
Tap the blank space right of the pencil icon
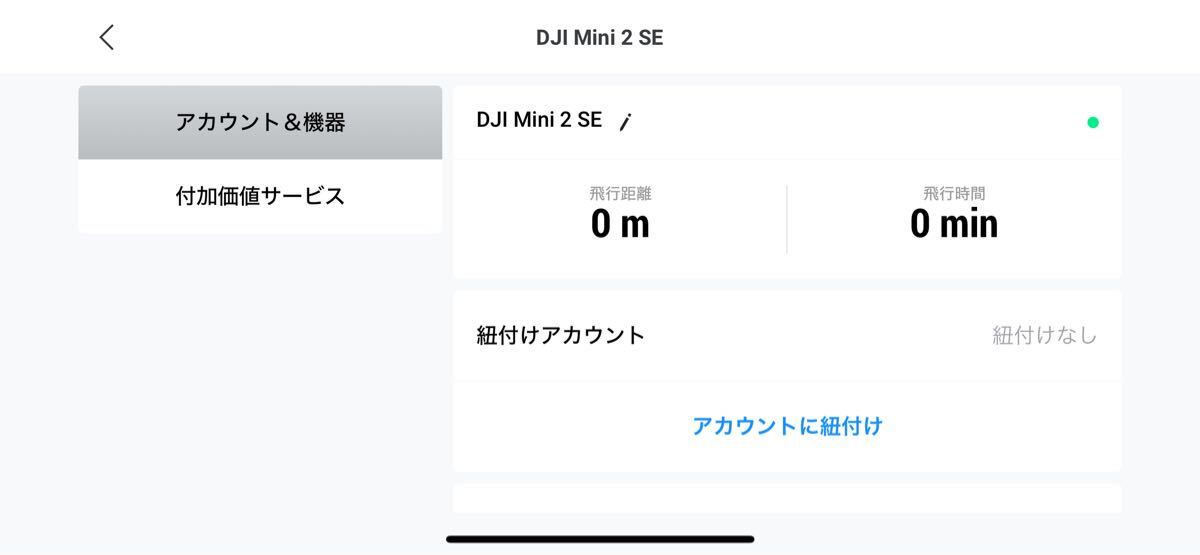coord(850,122)
